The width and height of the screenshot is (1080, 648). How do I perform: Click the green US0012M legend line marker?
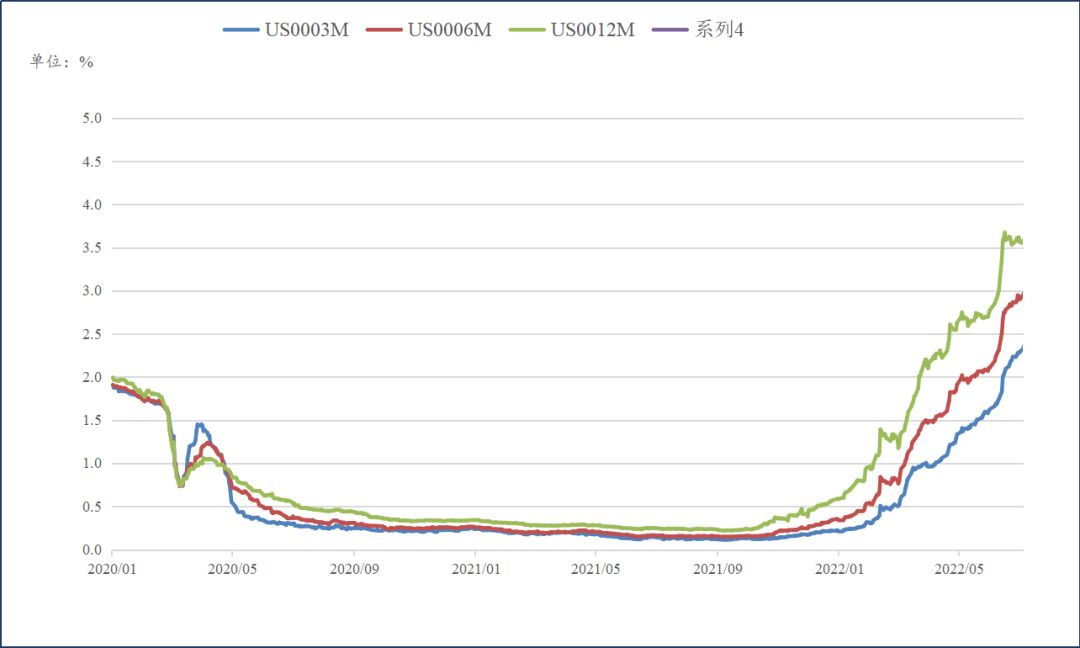[529, 30]
